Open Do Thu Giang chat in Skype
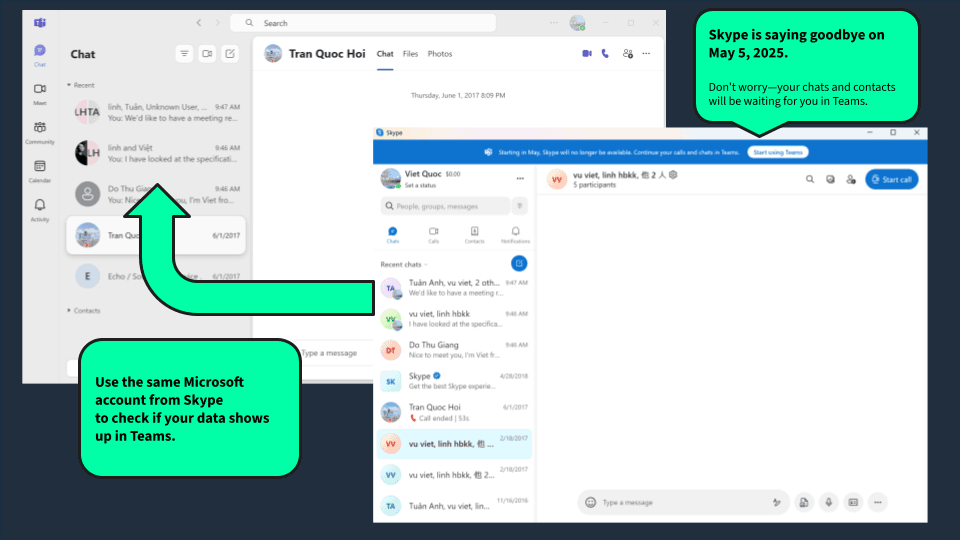 coord(454,350)
